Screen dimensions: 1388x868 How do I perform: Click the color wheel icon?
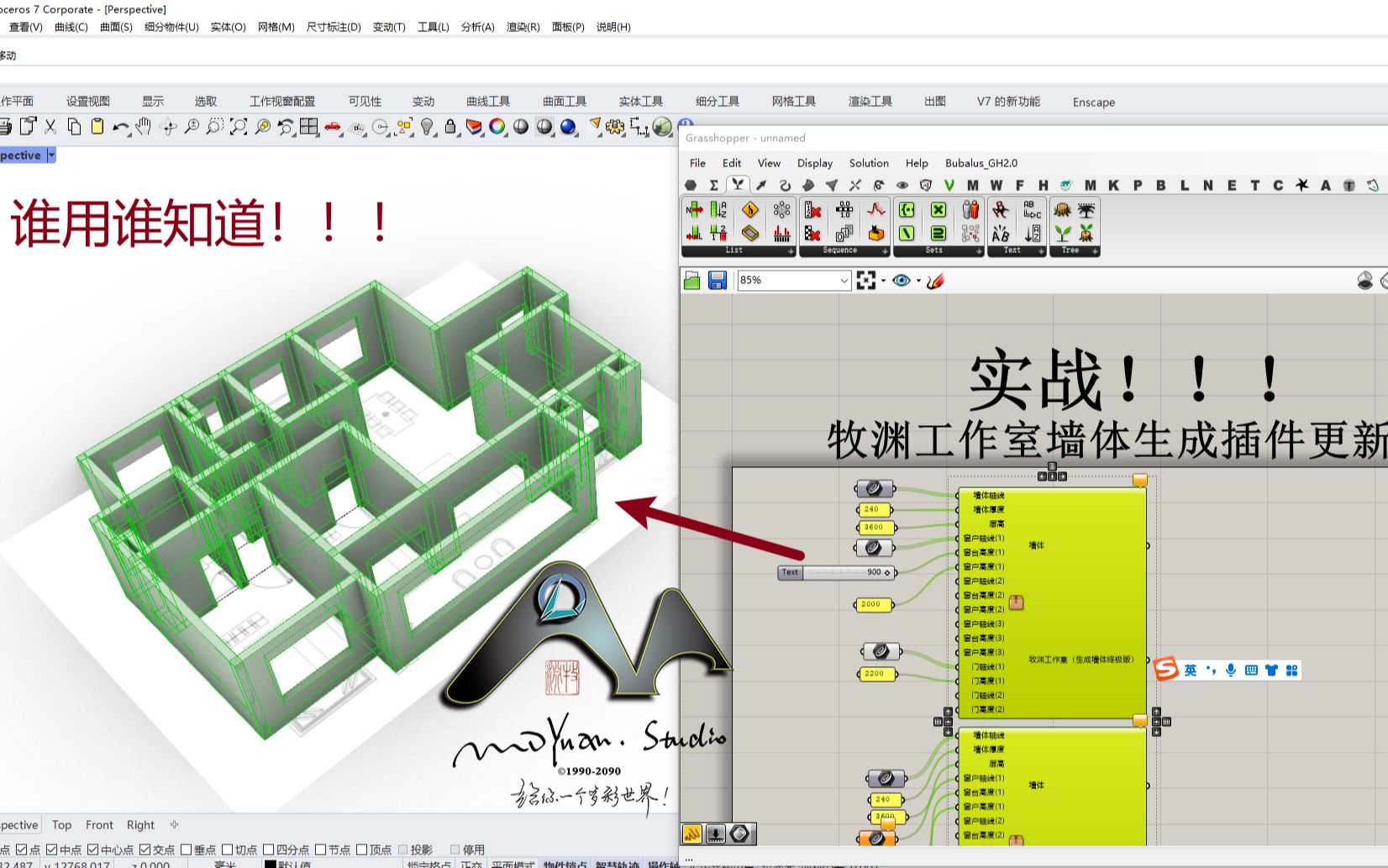coord(497,127)
